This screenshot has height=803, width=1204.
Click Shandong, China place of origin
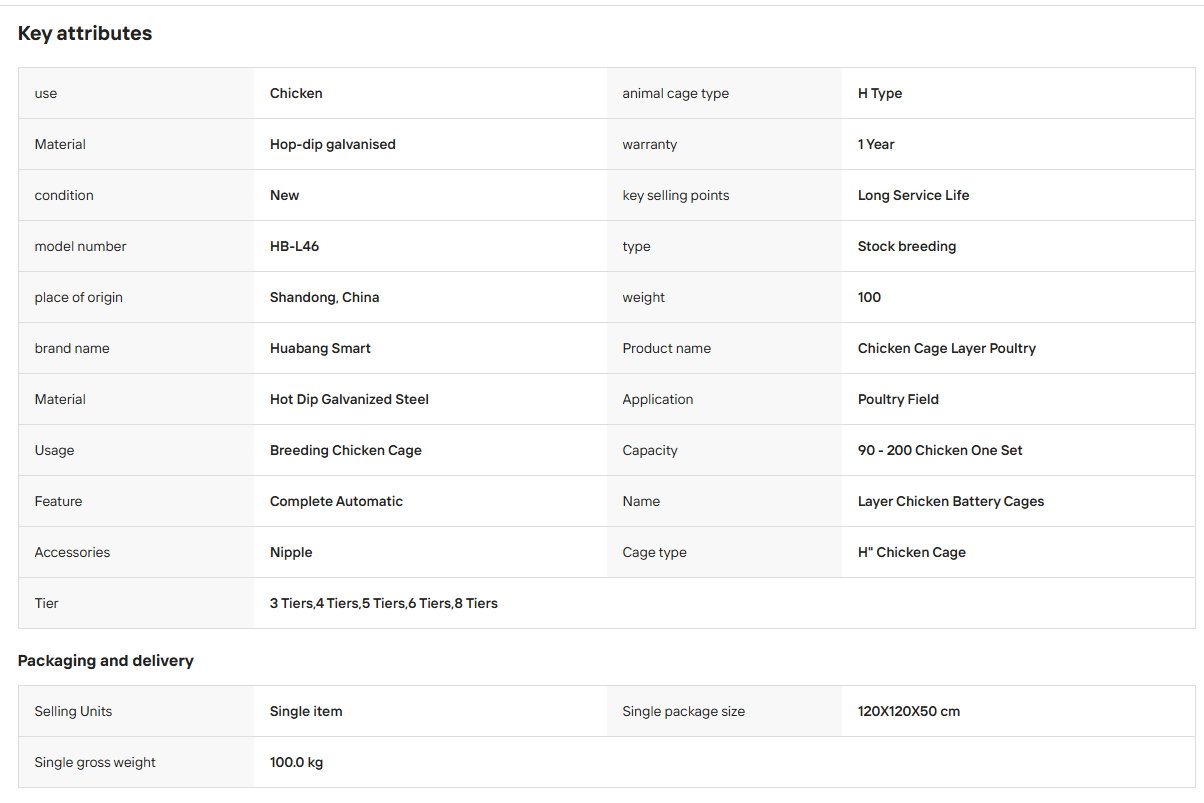click(x=324, y=297)
